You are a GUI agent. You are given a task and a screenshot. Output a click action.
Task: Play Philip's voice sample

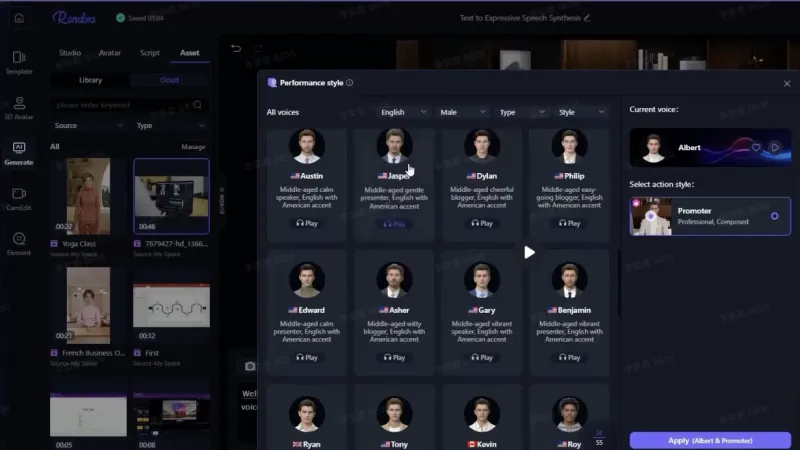569,223
